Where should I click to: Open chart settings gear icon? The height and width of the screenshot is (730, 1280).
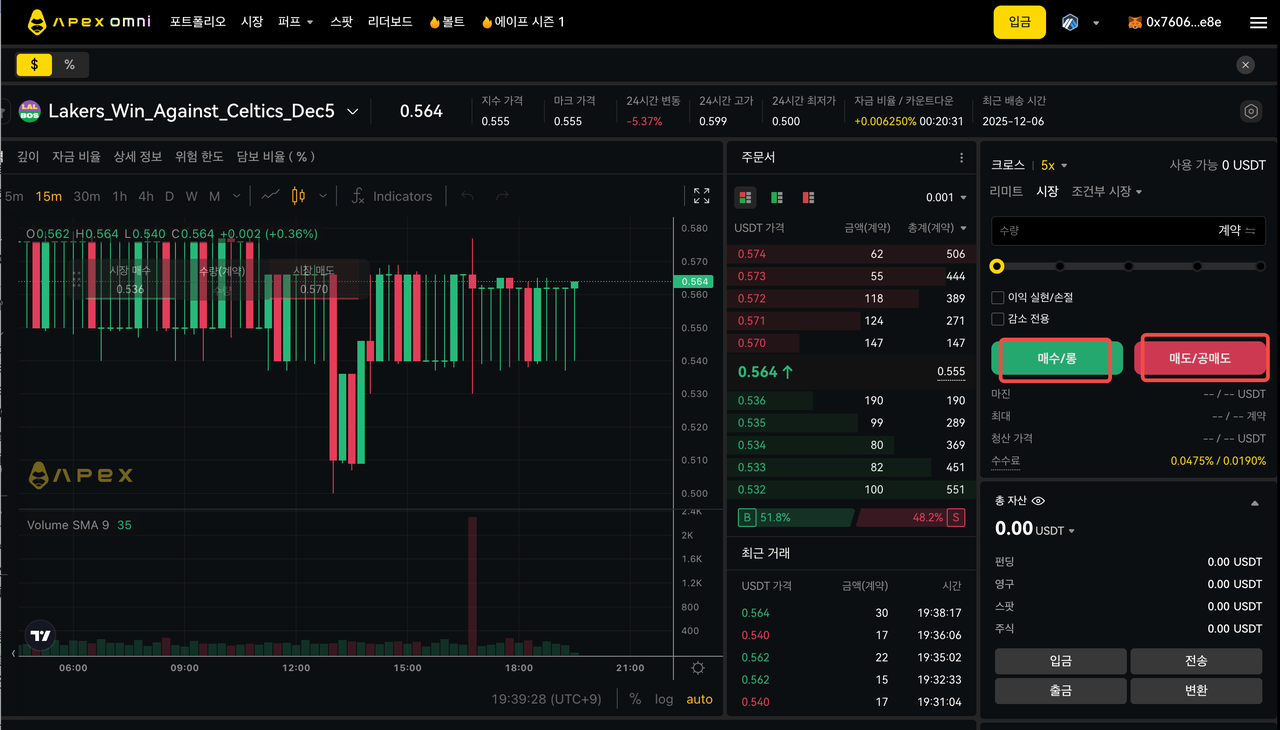[698, 668]
